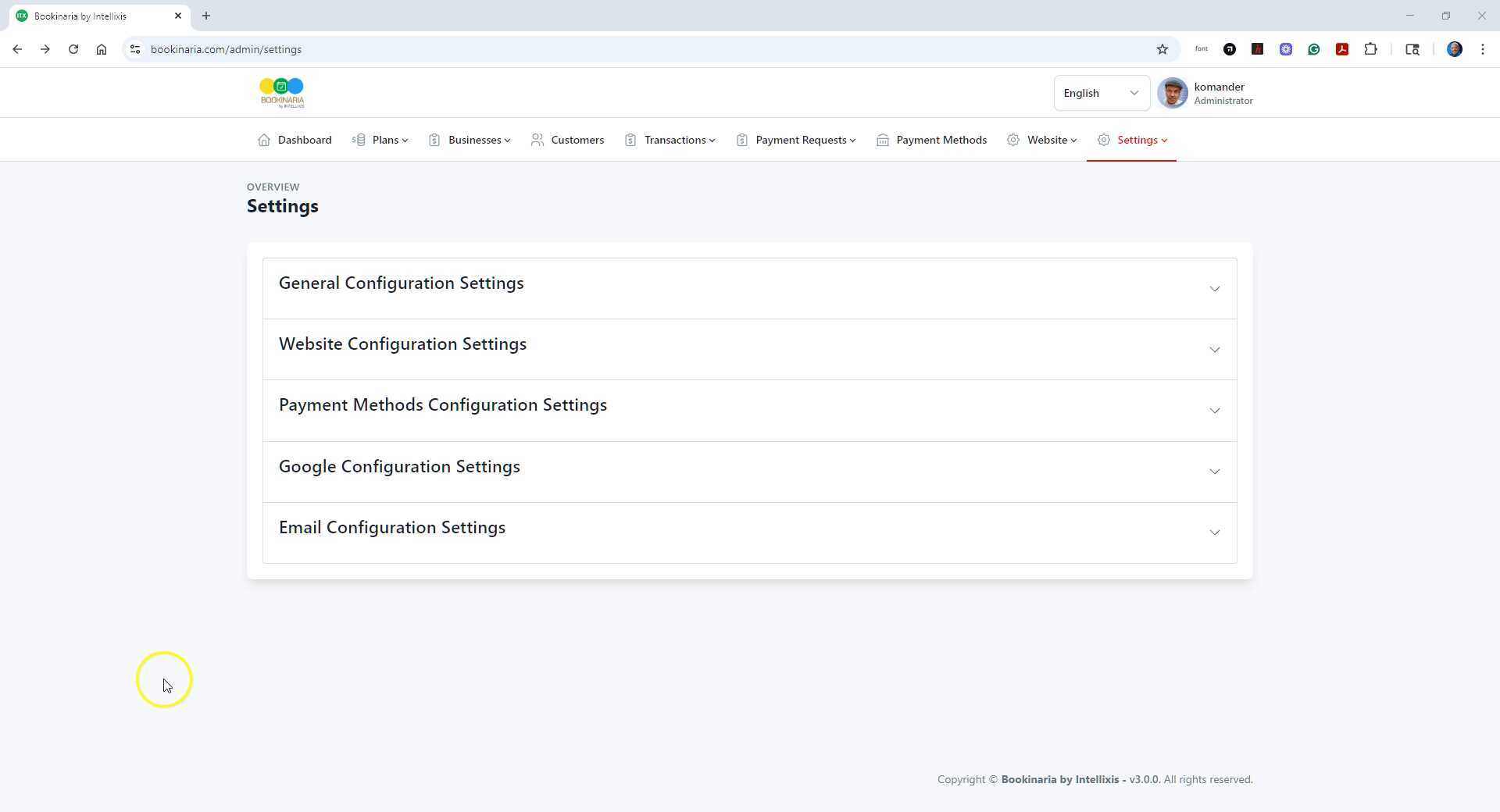The width and height of the screenshot is (1500, 812).
Task: Click the Customers people icon
Action: (537, 140)
